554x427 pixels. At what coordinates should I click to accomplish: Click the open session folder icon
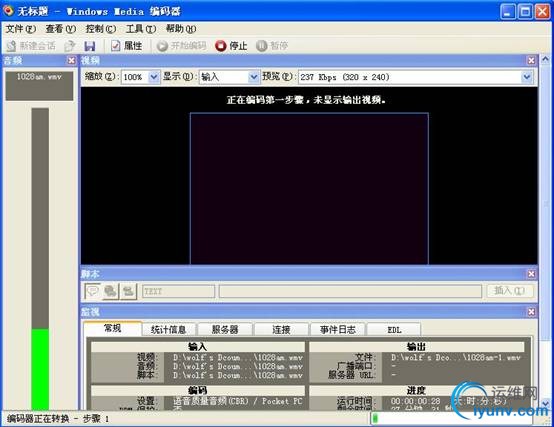point(70,46)
